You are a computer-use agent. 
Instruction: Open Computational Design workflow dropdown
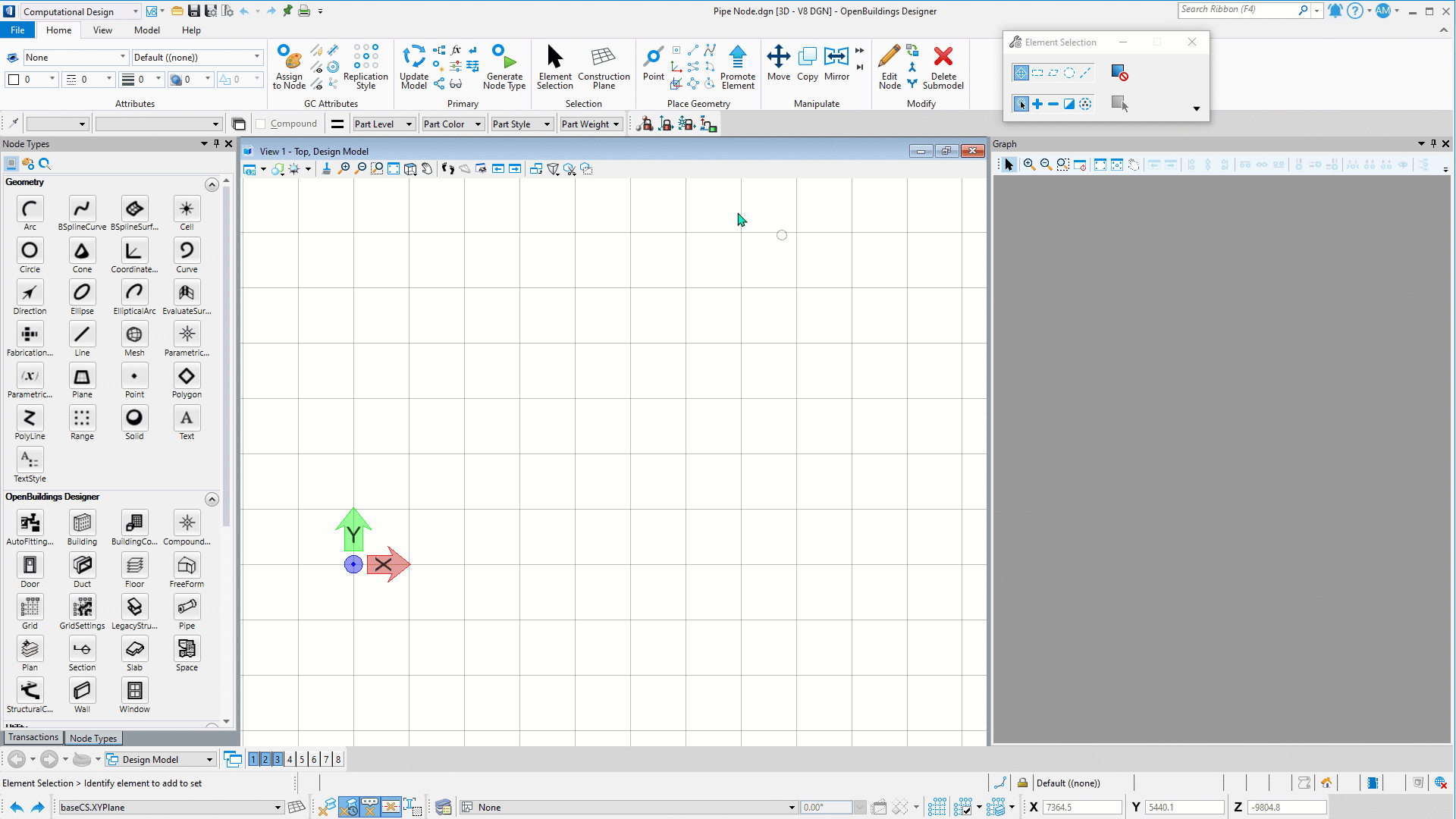tap(80, 11)
